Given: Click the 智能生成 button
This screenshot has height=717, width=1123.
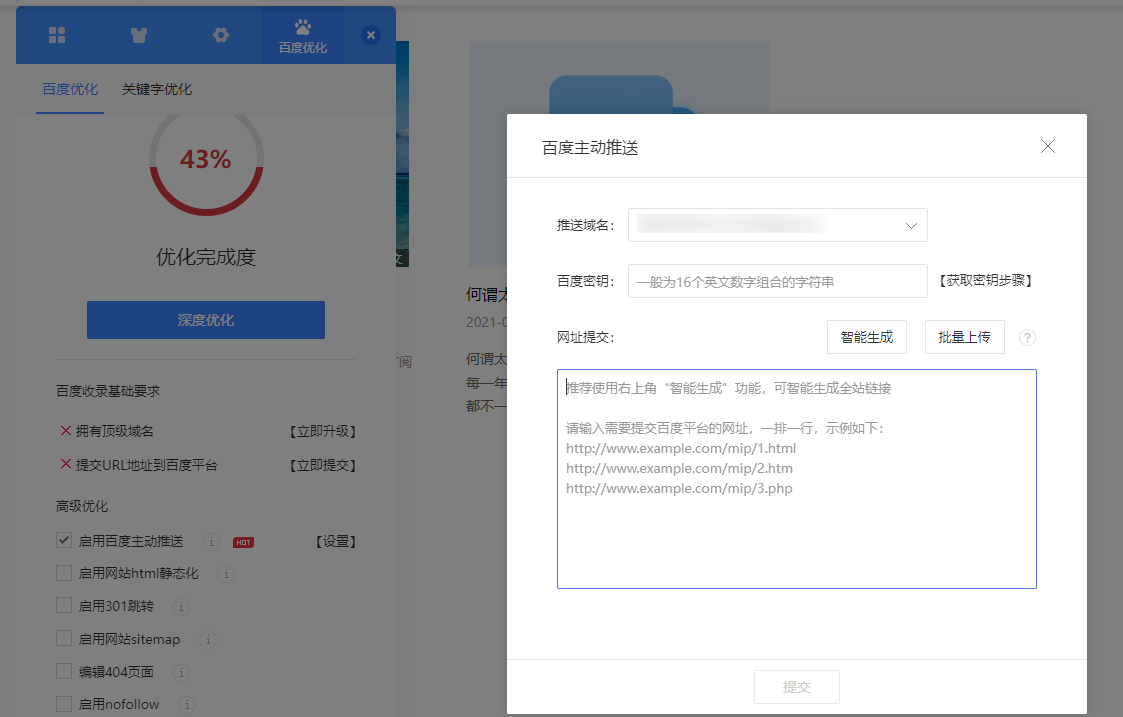Looking at the screenshot, I should (867, 337).
